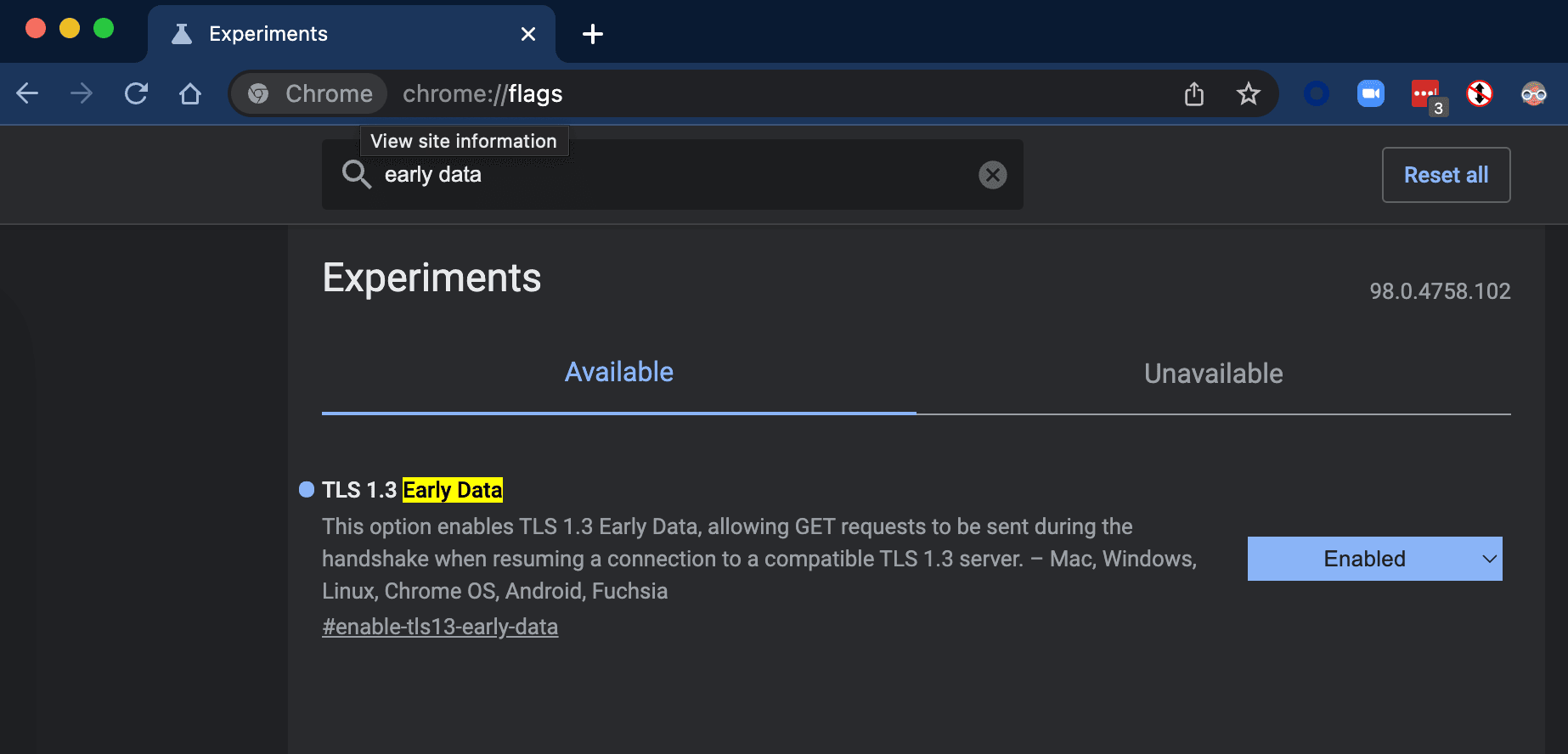Select the Experiments browser tab
Viewport: 1568px width, 754px height.
tap(352, 34)
